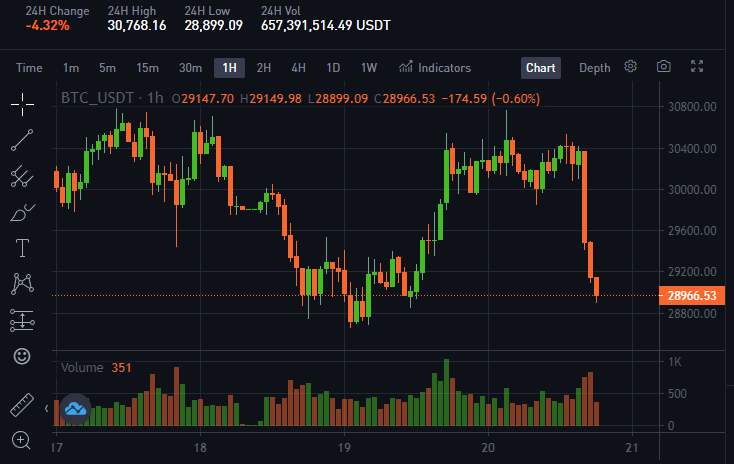Select the 2H interval
Viewport: 734px width, 464px height.
tap(264, 68)
